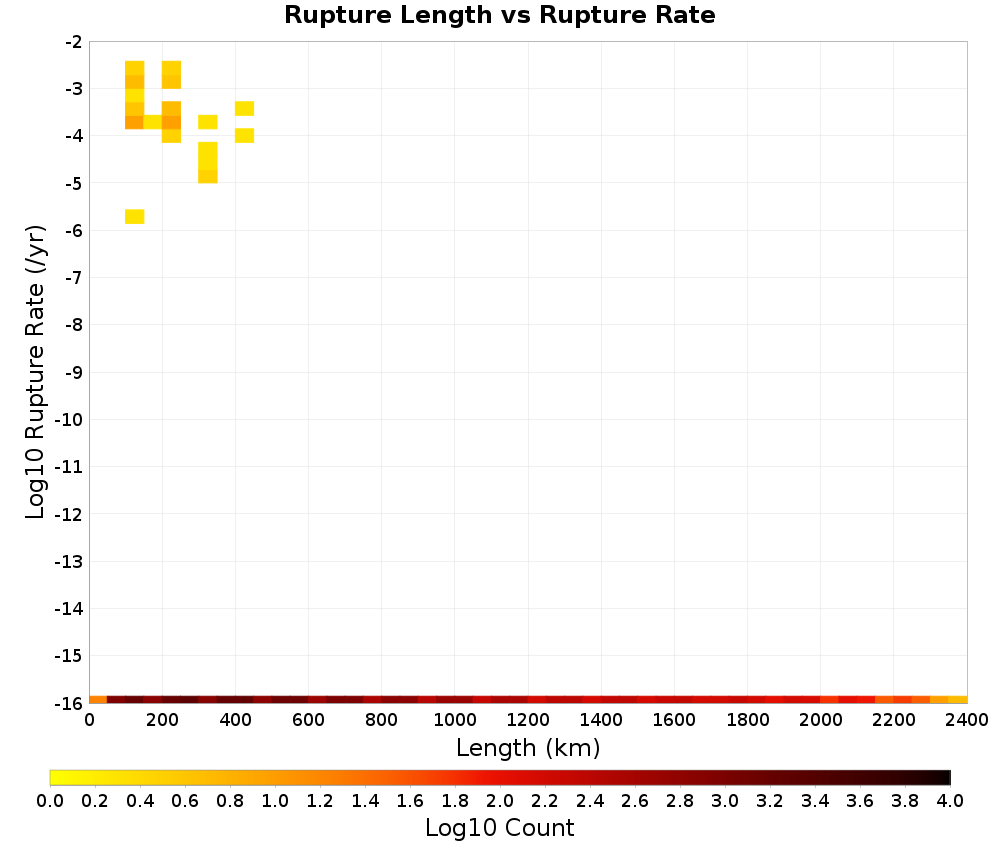Select the x-axis label "Length (km)"

528,747
